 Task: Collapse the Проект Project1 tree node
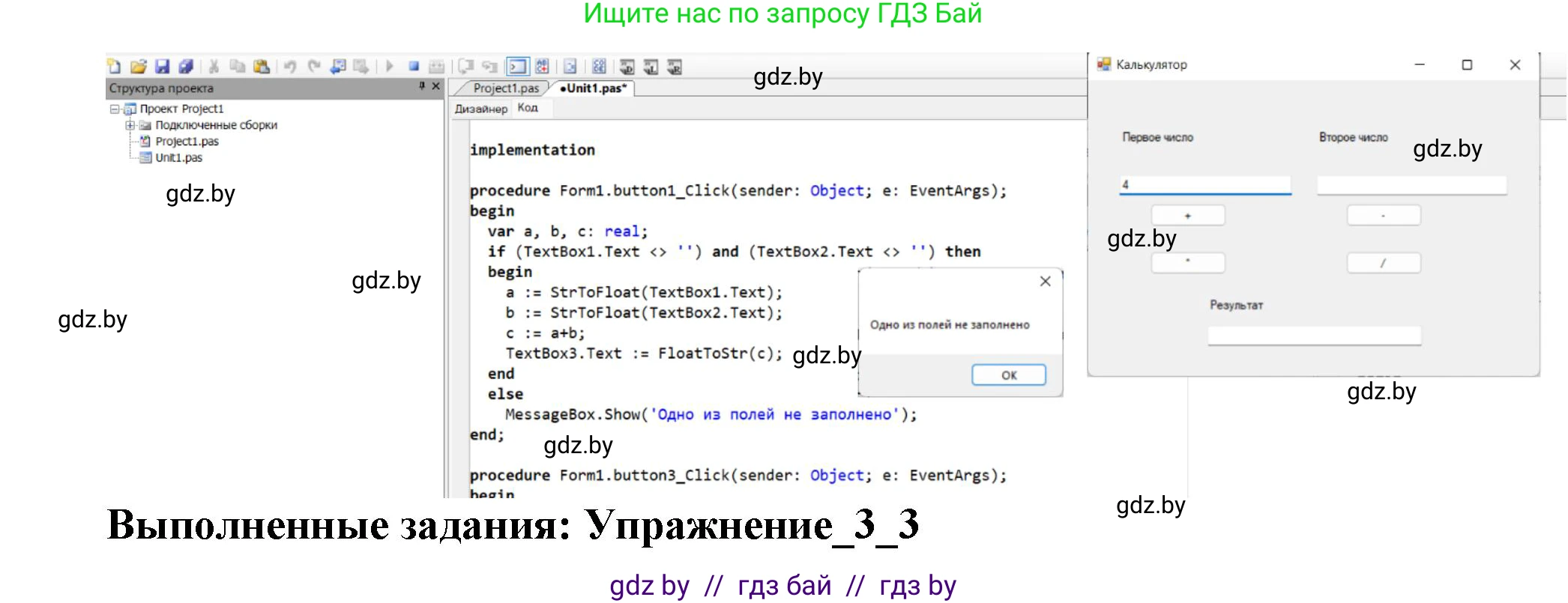point(115,109)
